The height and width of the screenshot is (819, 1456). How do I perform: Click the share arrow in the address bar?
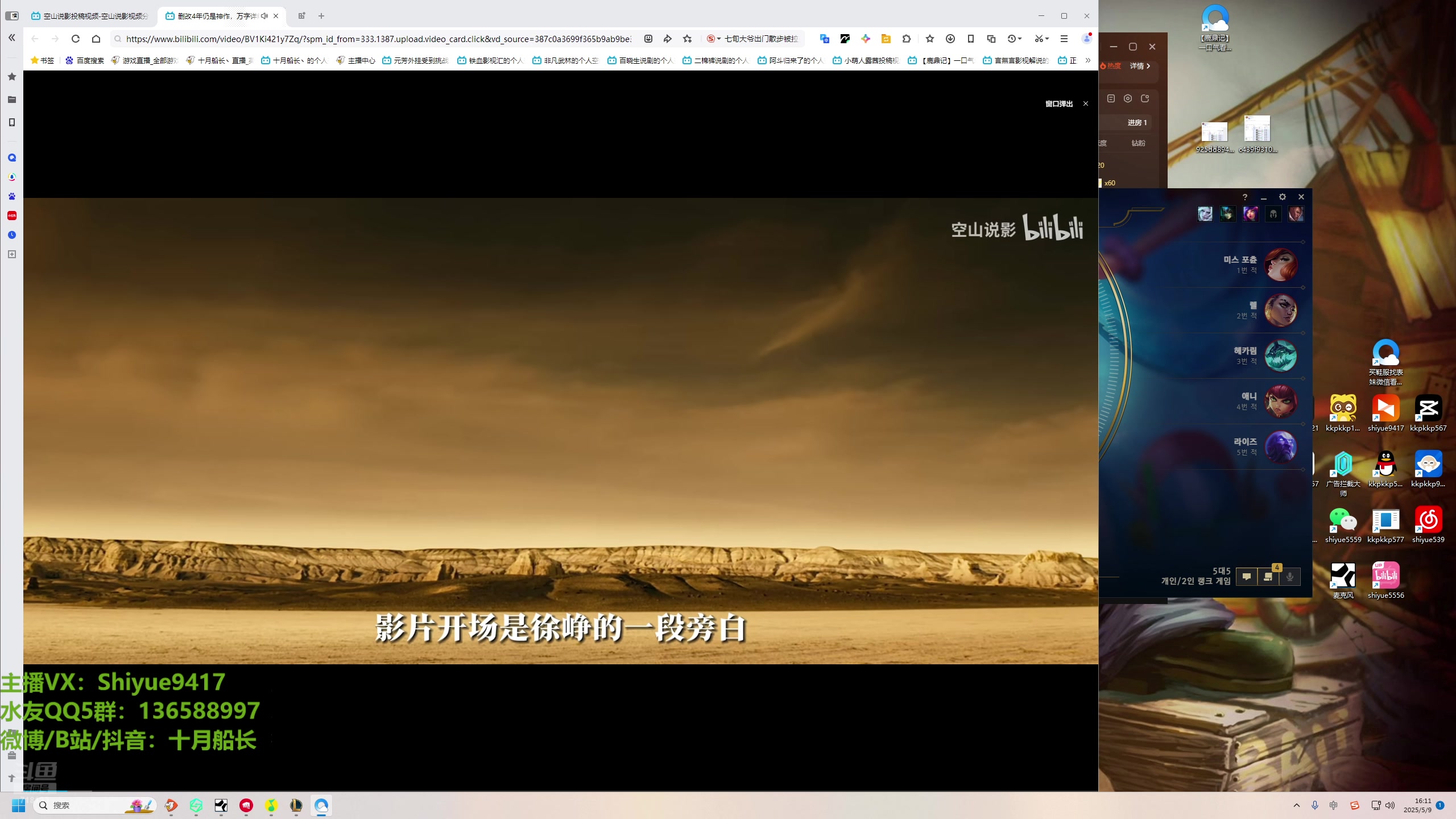click(668, 39)
